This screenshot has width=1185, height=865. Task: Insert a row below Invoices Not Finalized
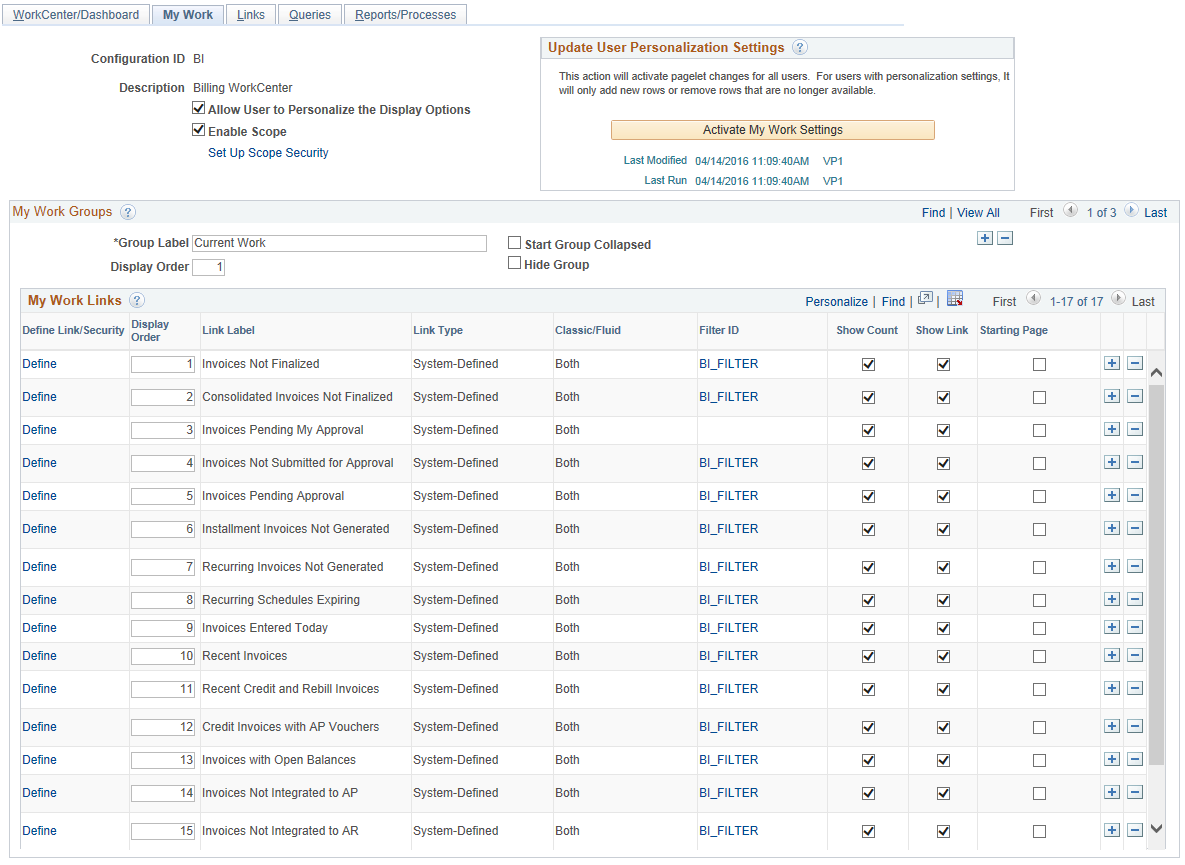click(1112, 363)
